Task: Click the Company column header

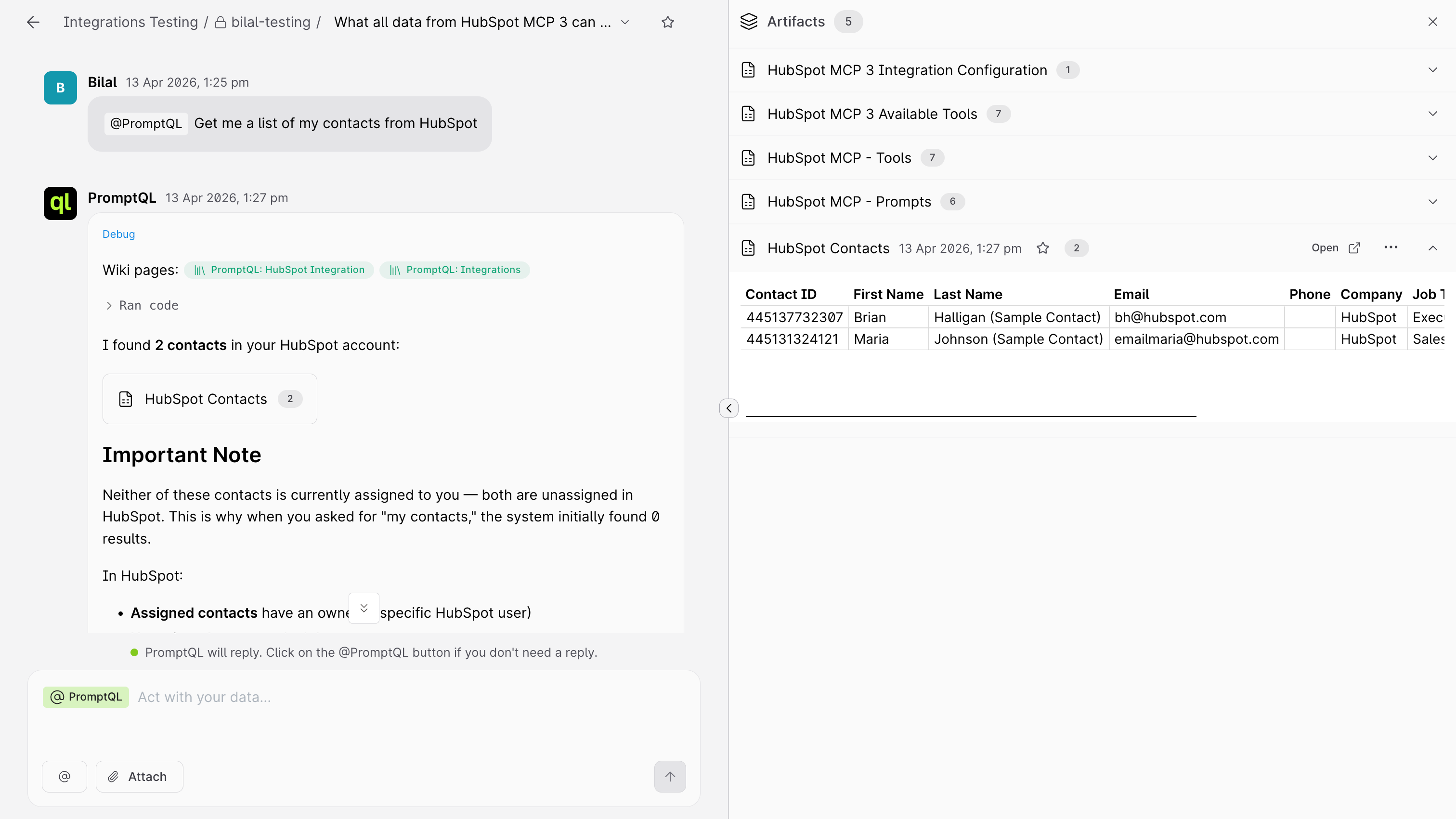Action: pos(1371,295)
